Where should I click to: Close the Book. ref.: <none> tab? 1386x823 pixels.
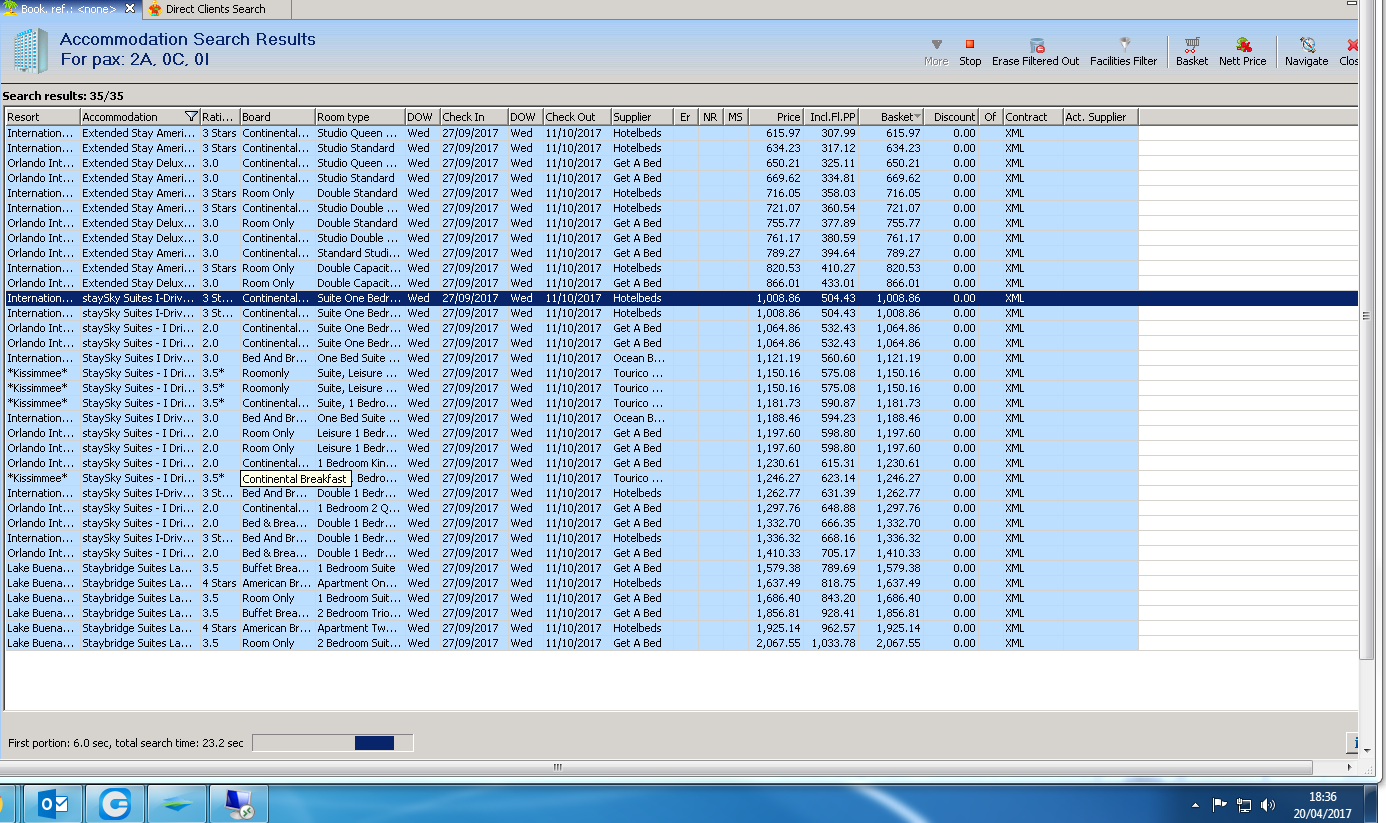click(130, 9)
